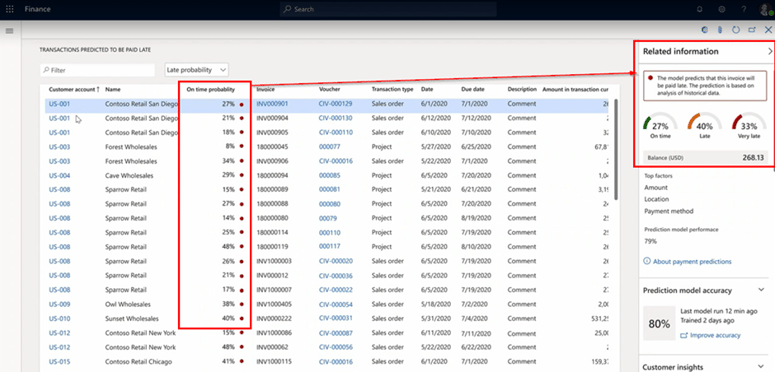Click the 80% model accuracy tile

click(659, 324)
